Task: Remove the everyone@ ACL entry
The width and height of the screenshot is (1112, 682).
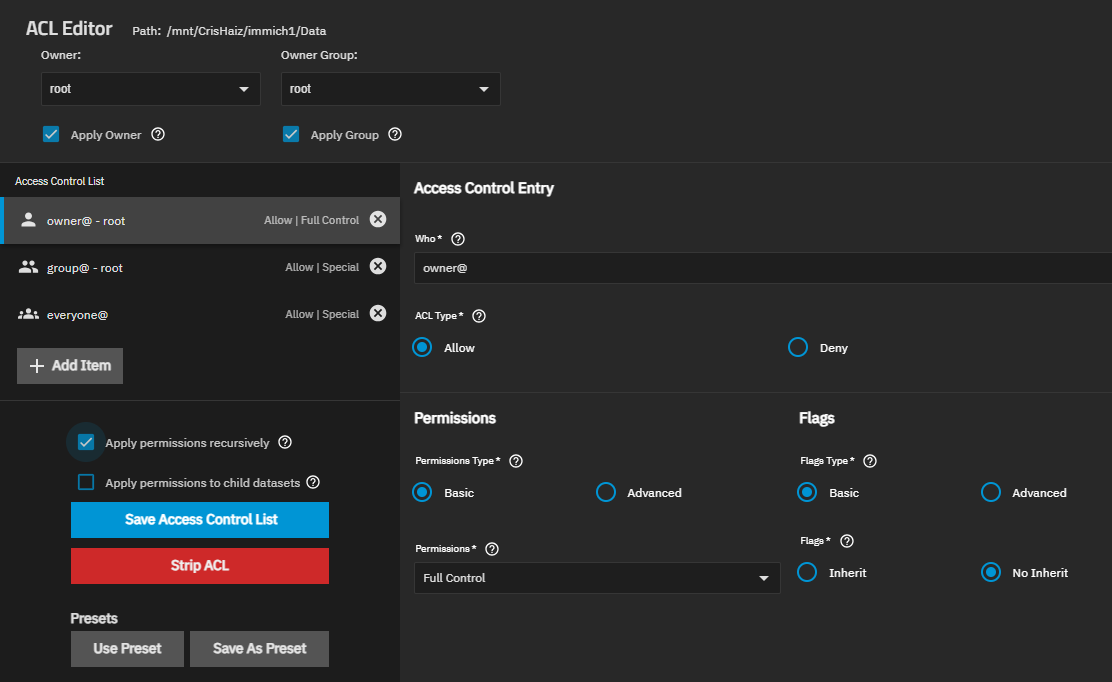Action: tap(377, 314)
